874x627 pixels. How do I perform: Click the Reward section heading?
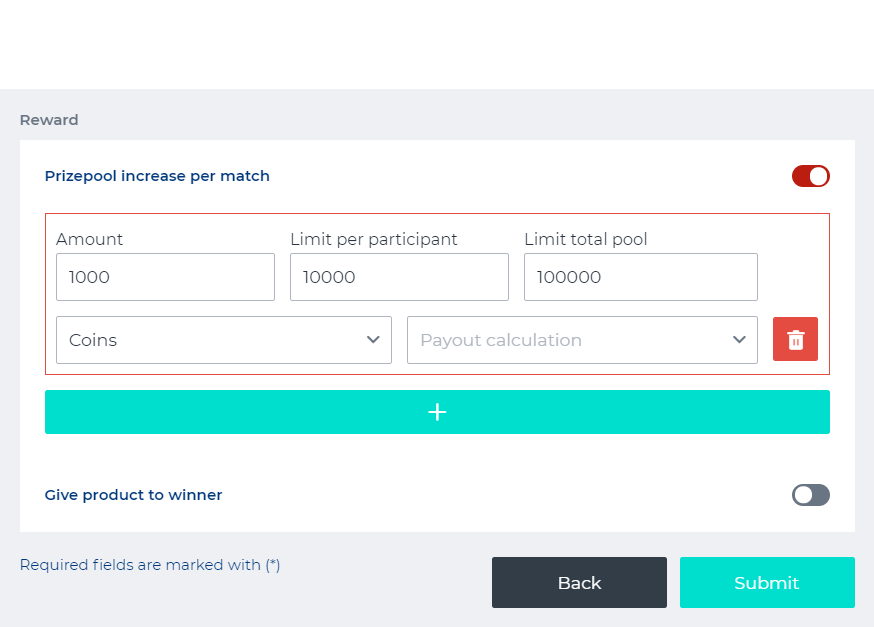(49, 120)
